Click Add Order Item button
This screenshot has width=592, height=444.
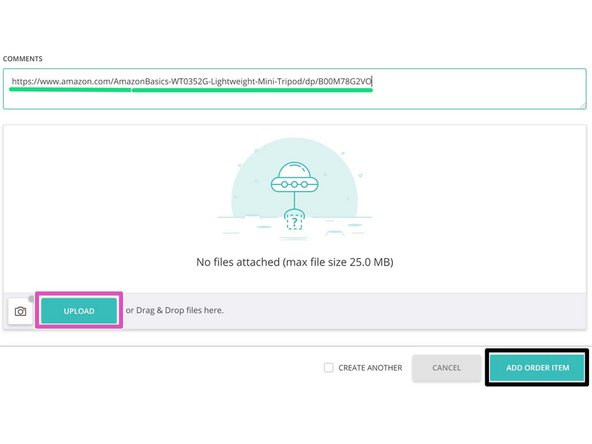537,368
